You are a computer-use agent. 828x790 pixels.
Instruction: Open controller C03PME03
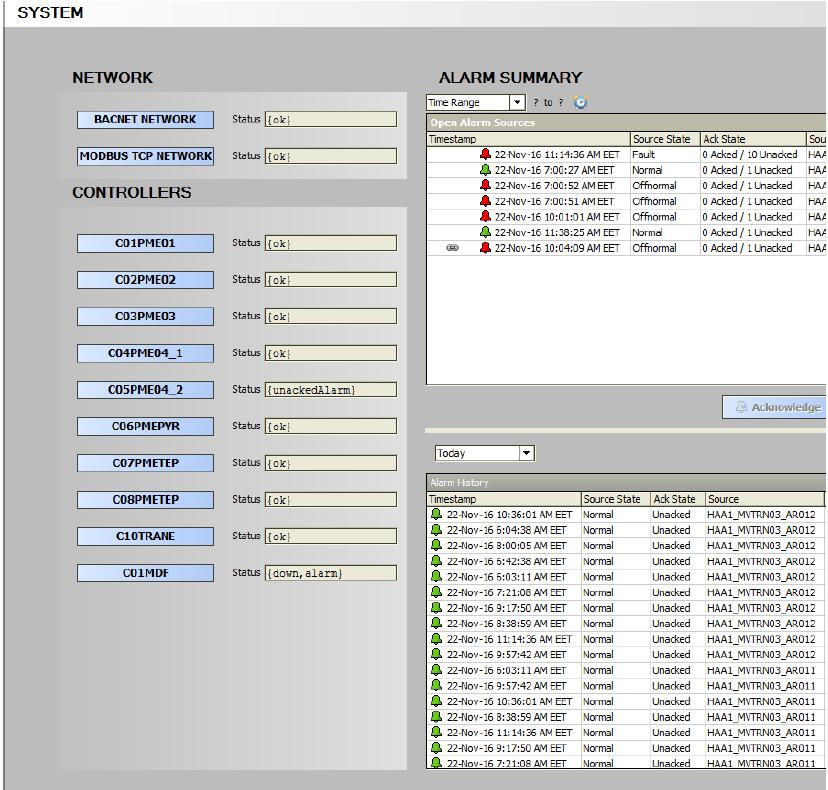click(145, 316)
